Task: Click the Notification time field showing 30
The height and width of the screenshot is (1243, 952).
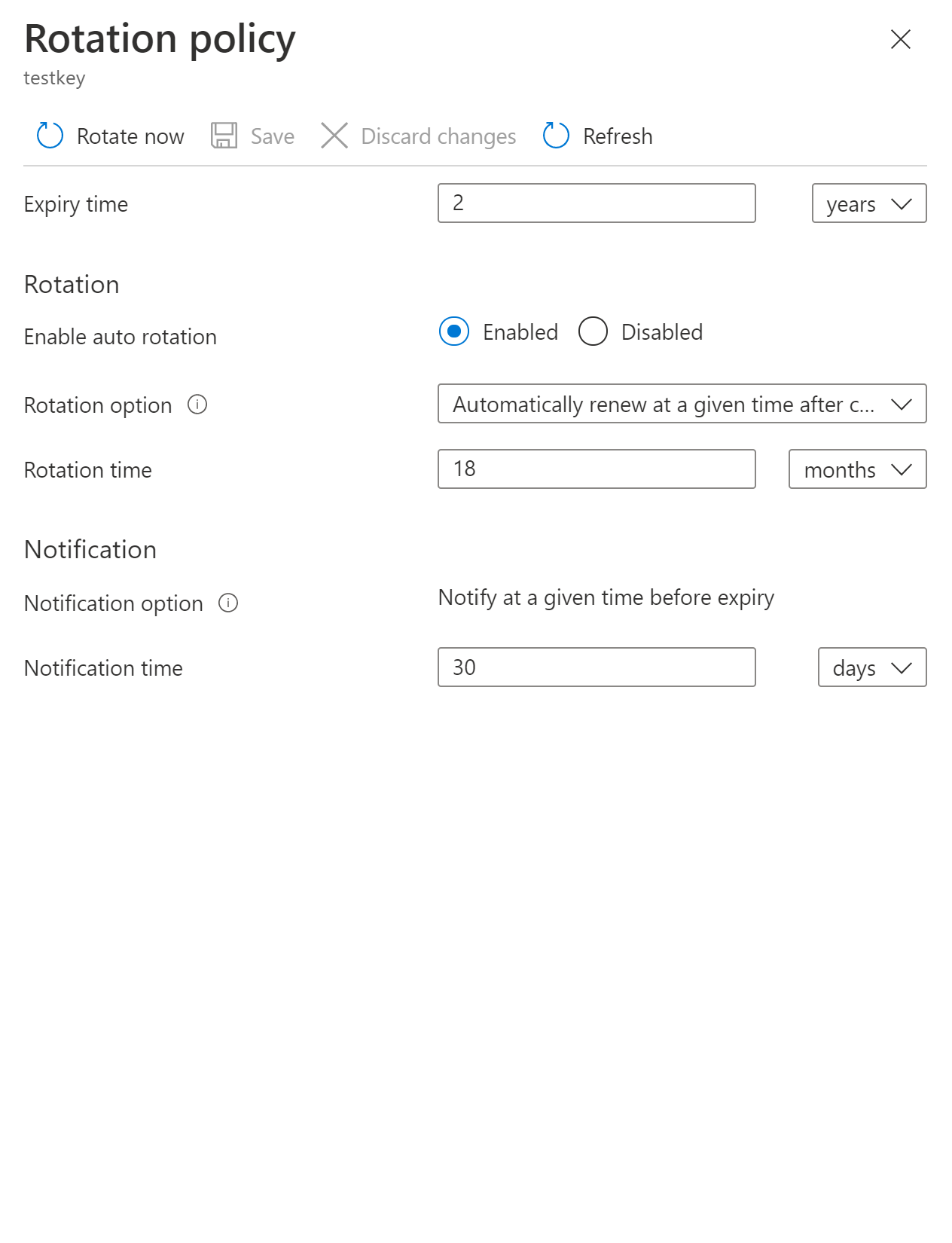Action: click(596, 667)
